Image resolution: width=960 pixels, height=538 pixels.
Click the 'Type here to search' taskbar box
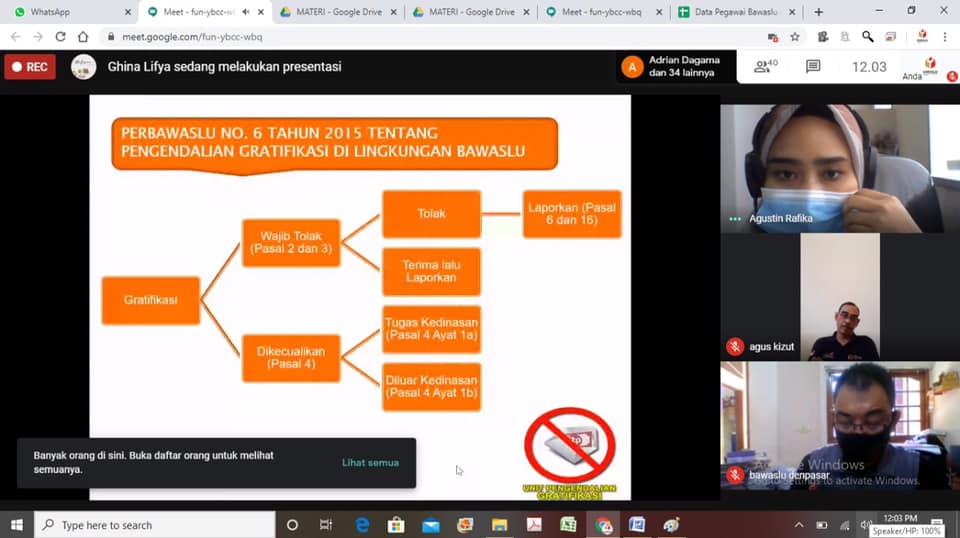(x=154, y=525)
